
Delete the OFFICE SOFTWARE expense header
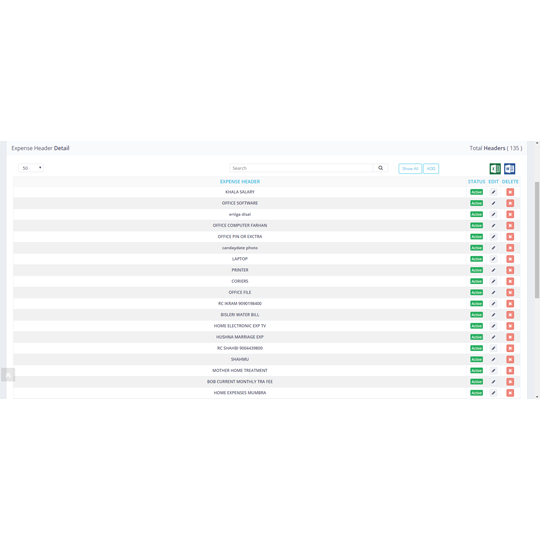510,203
